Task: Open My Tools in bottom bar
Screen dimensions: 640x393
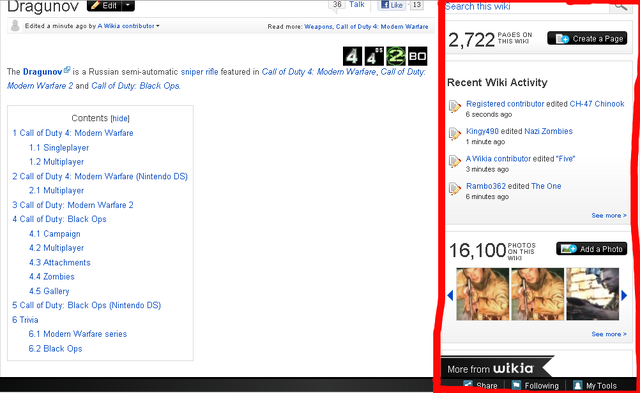Action: tap(595, 386)
